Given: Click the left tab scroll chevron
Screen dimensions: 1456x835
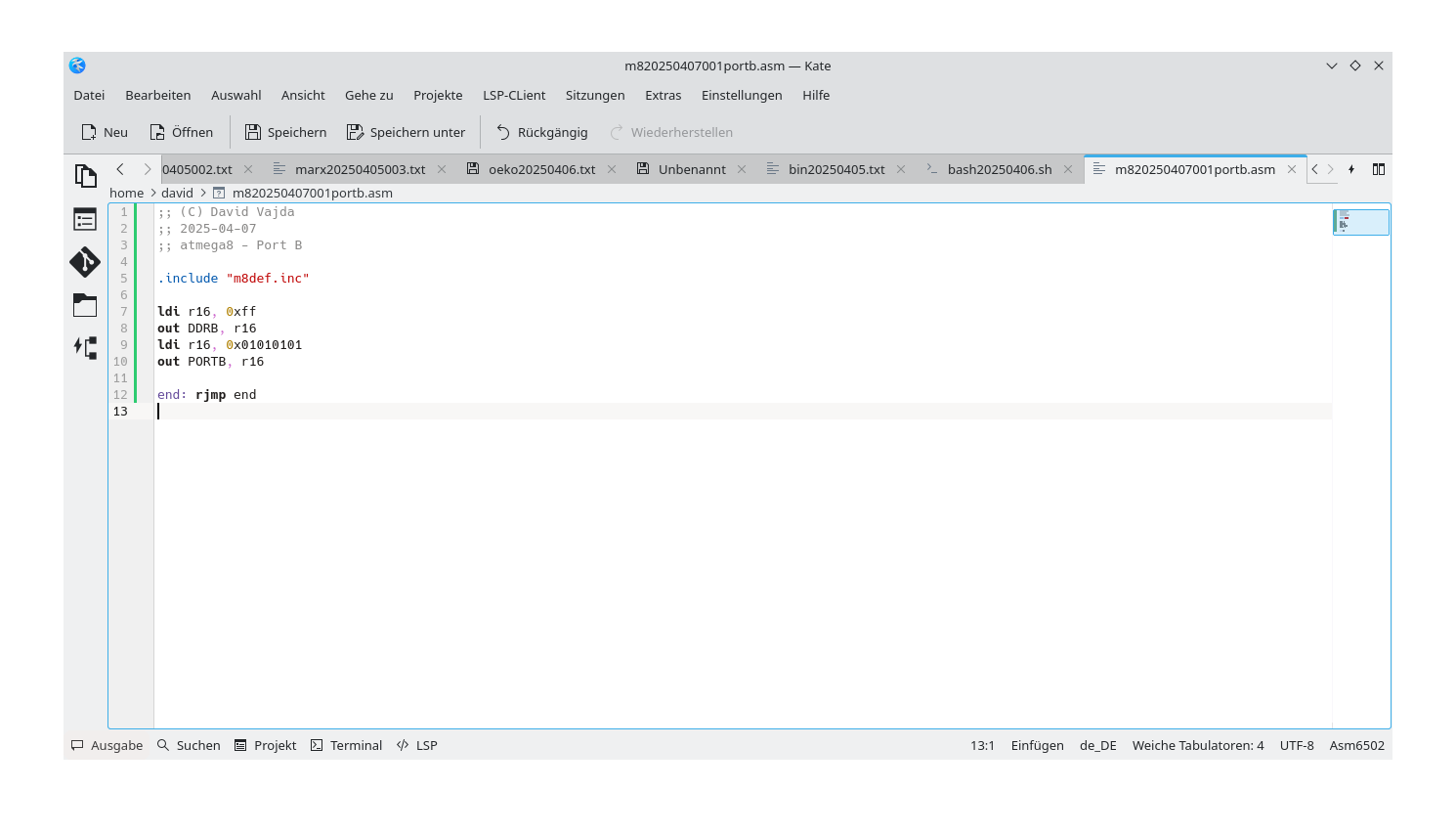Looking at the screenshot, I should point(119,168).
